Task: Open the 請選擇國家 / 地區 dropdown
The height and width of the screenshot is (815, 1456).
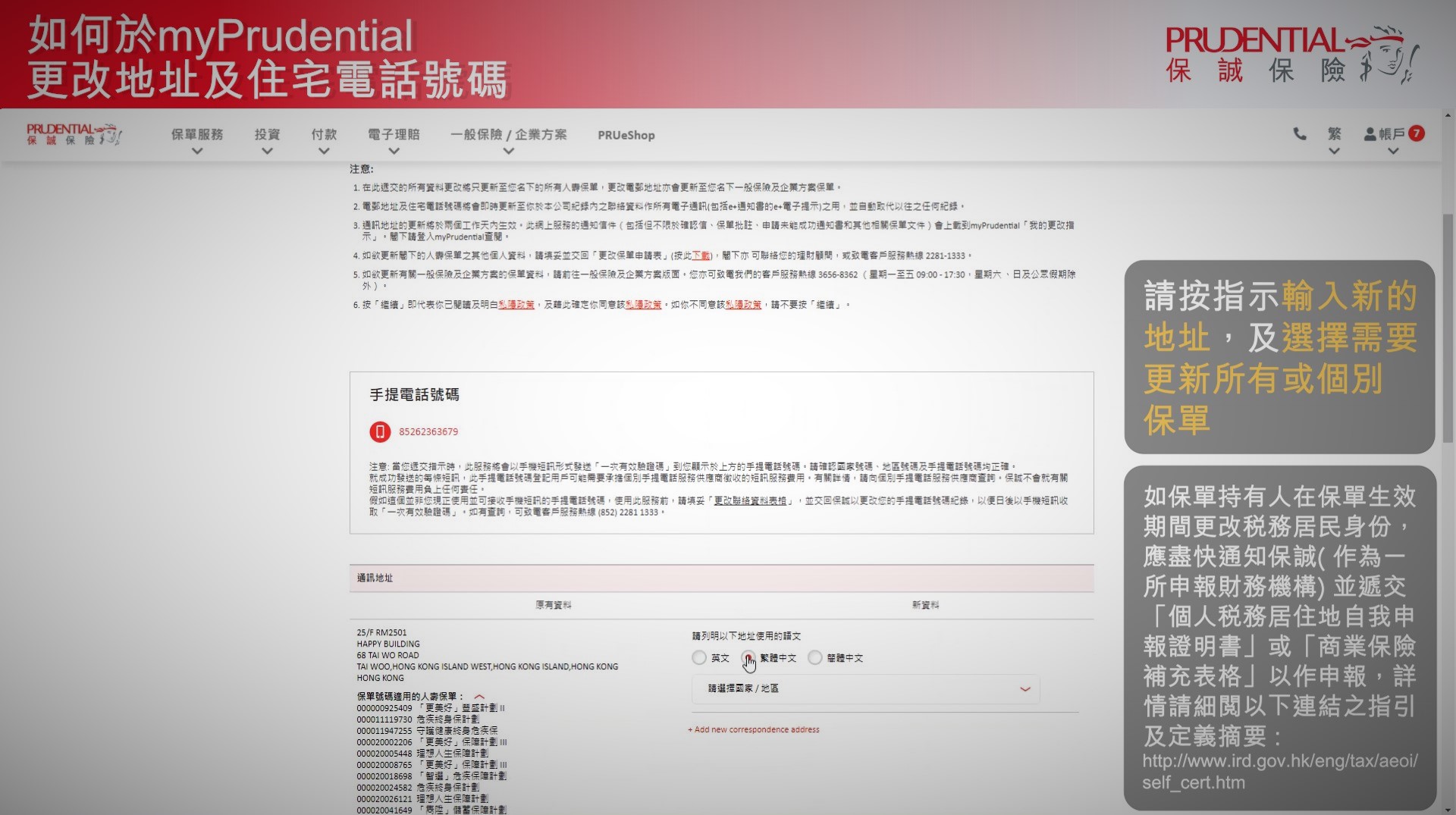Action: click(x=864, y=689)
